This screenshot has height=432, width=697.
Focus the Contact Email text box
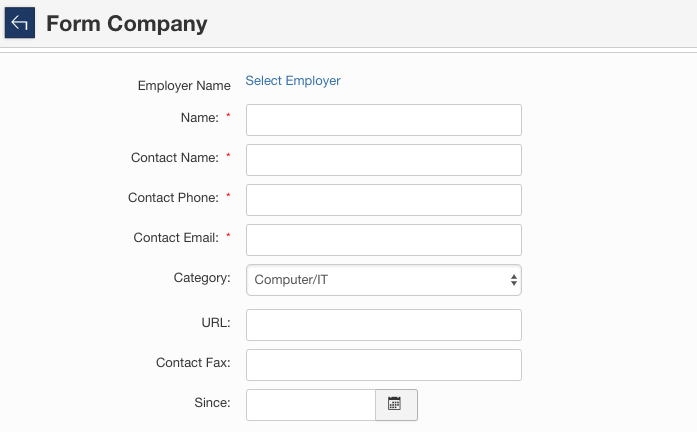point(384,240)
